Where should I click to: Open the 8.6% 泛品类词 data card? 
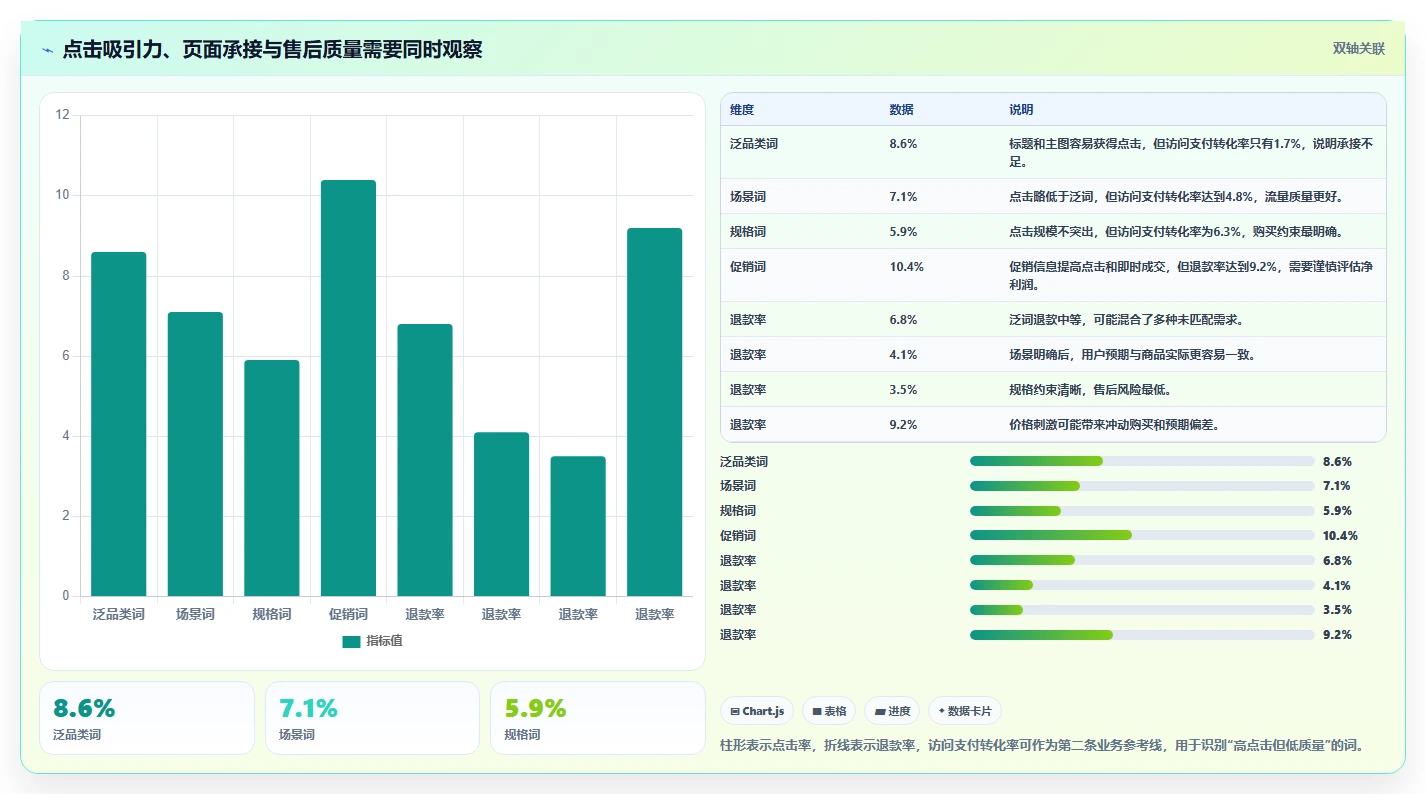(x=147, y=718)
